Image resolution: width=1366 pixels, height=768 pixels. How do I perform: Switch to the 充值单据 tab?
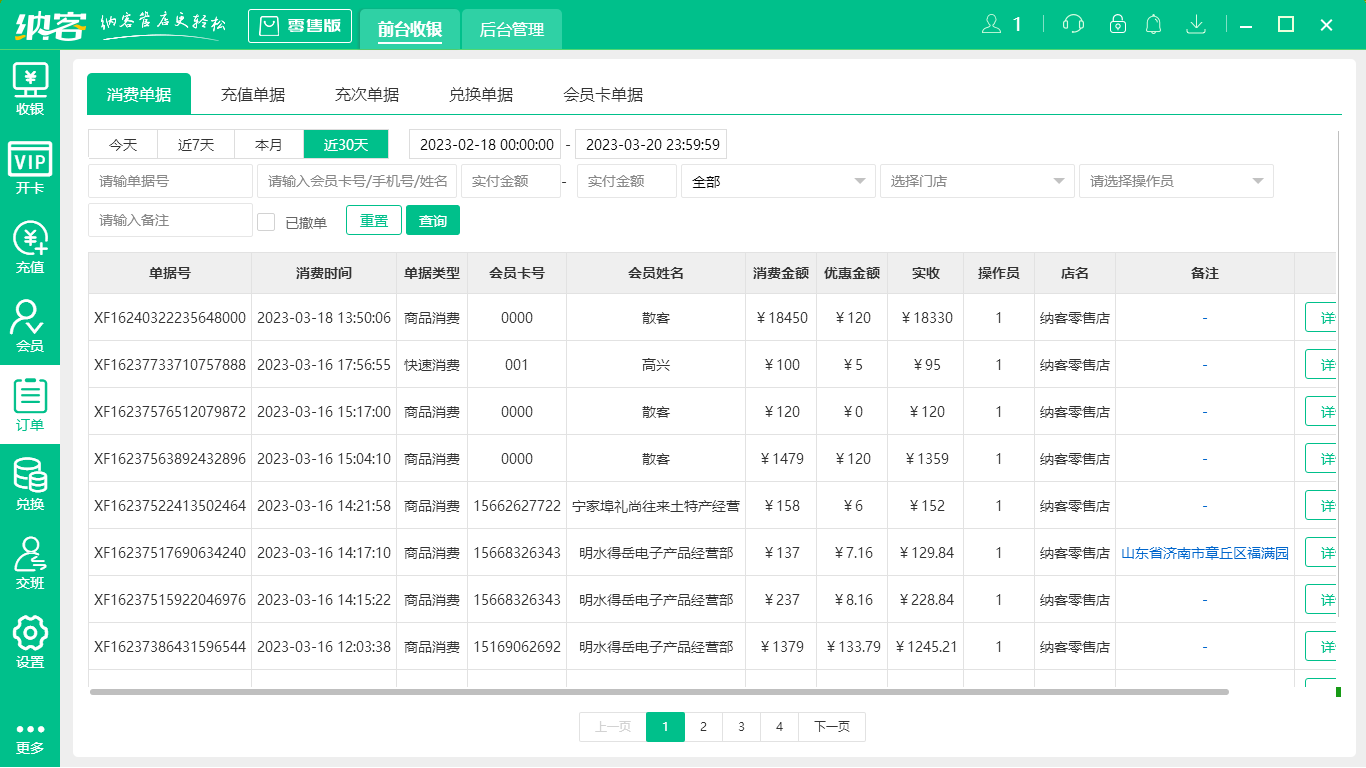253,95
